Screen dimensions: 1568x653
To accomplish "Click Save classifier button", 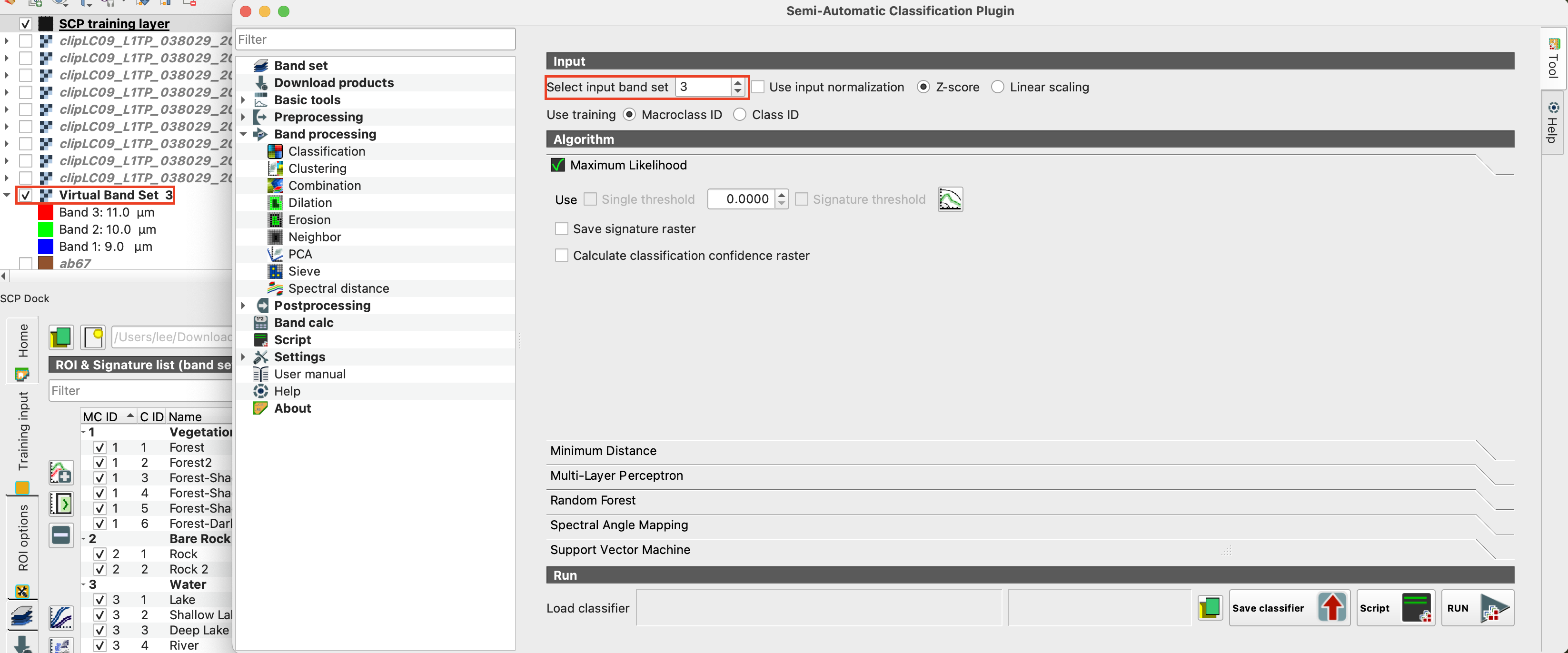I will coord(1289,607).
